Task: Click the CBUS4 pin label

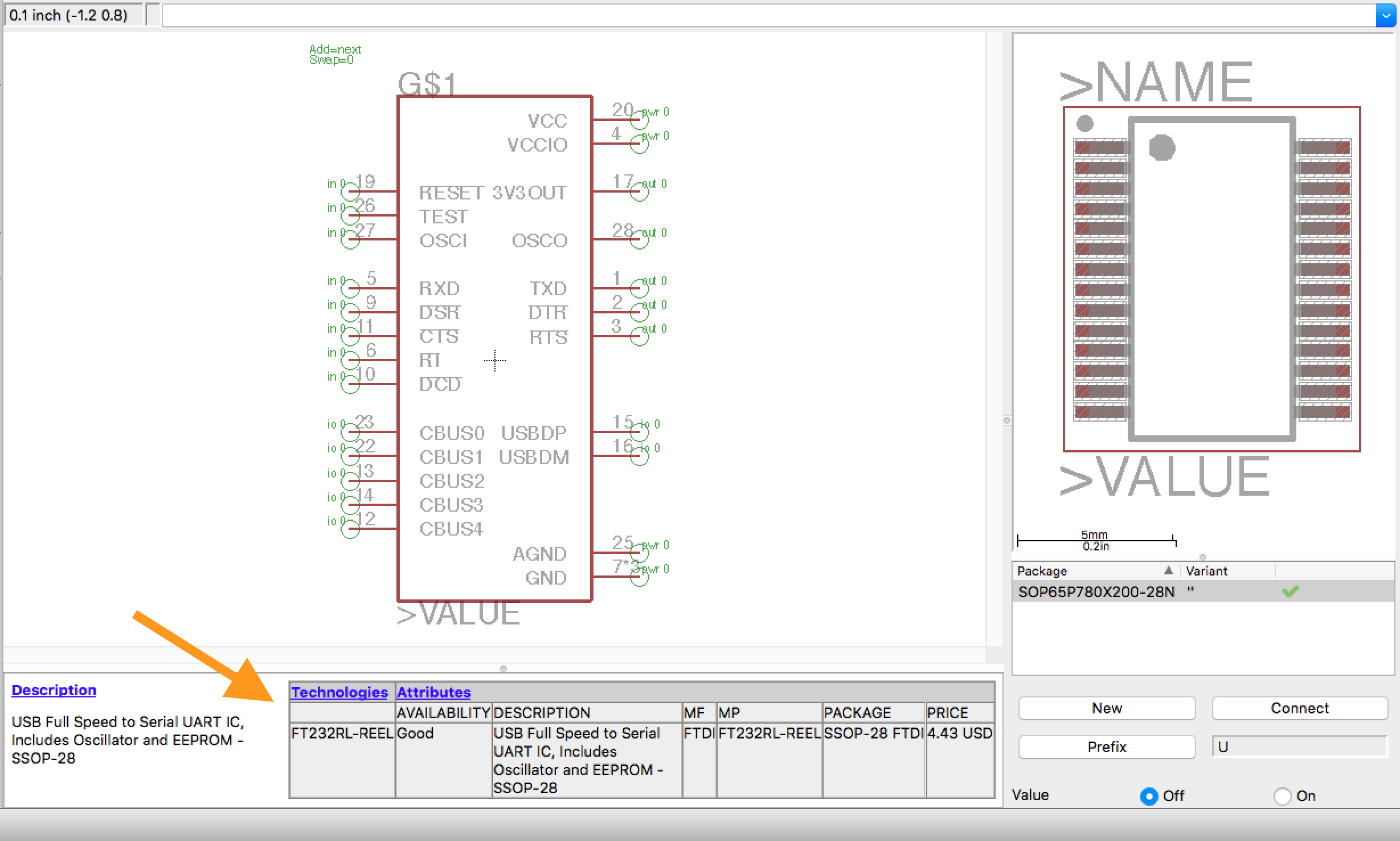Action: 451,529
